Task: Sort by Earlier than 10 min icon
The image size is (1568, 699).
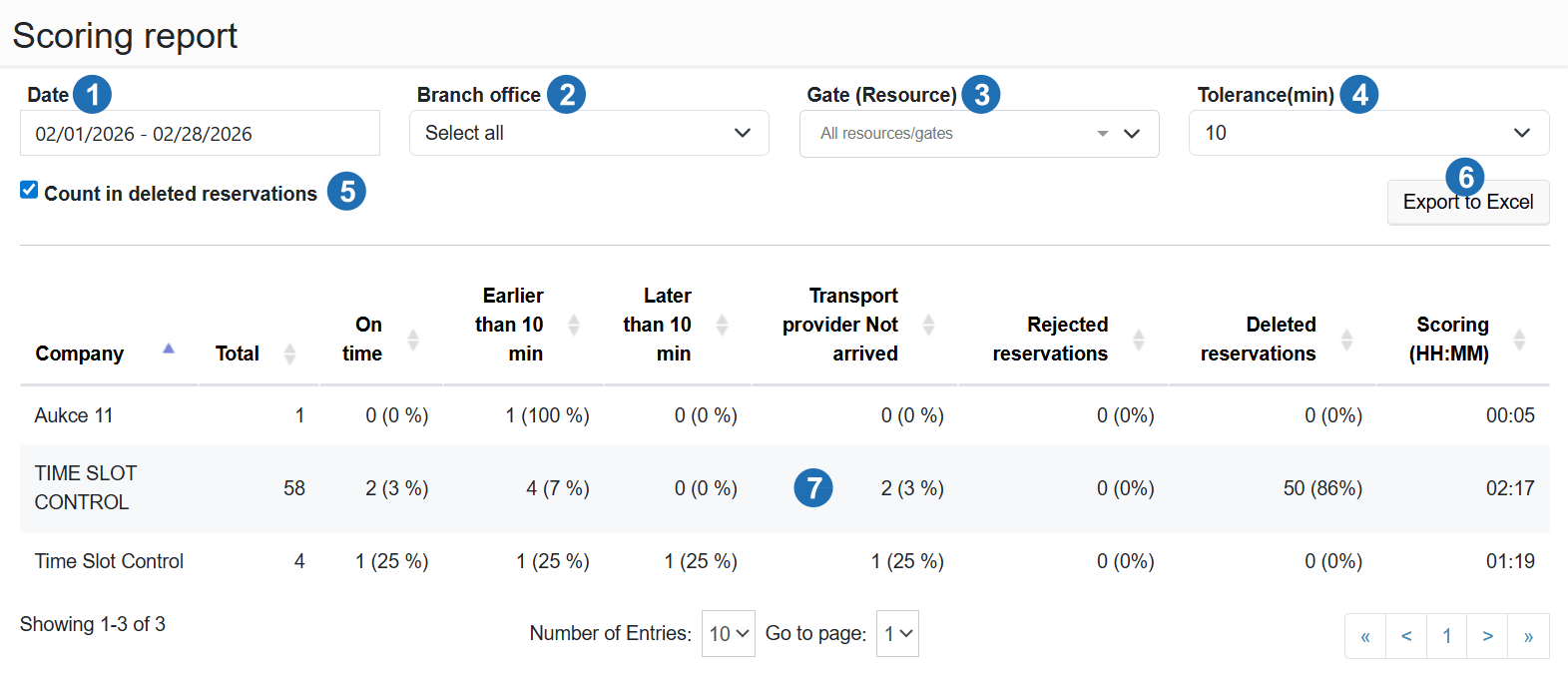Action: (x=574, y=325)
